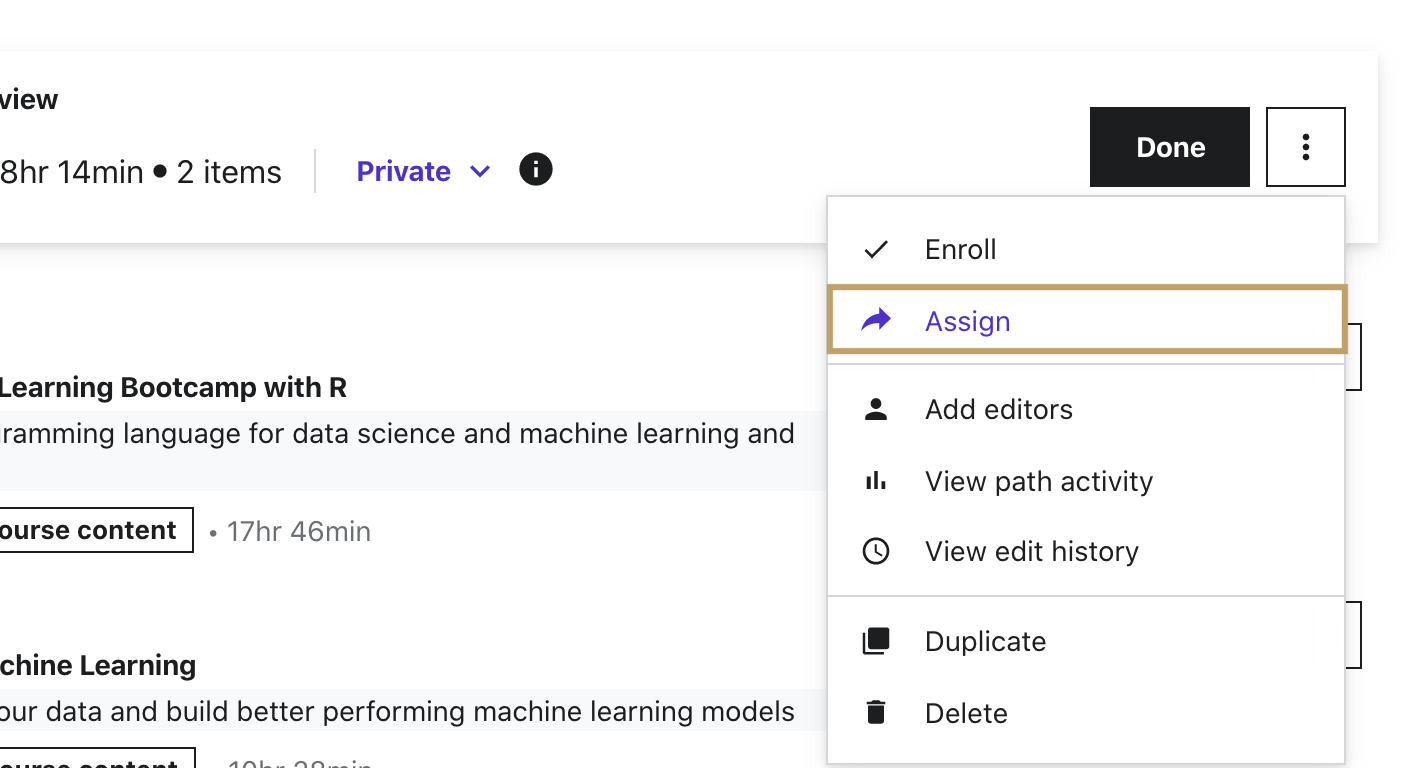The width and height of the screenshot is (1405, 768).
Task: Click the 17hr 46min duration text
Action: (298, 531)
